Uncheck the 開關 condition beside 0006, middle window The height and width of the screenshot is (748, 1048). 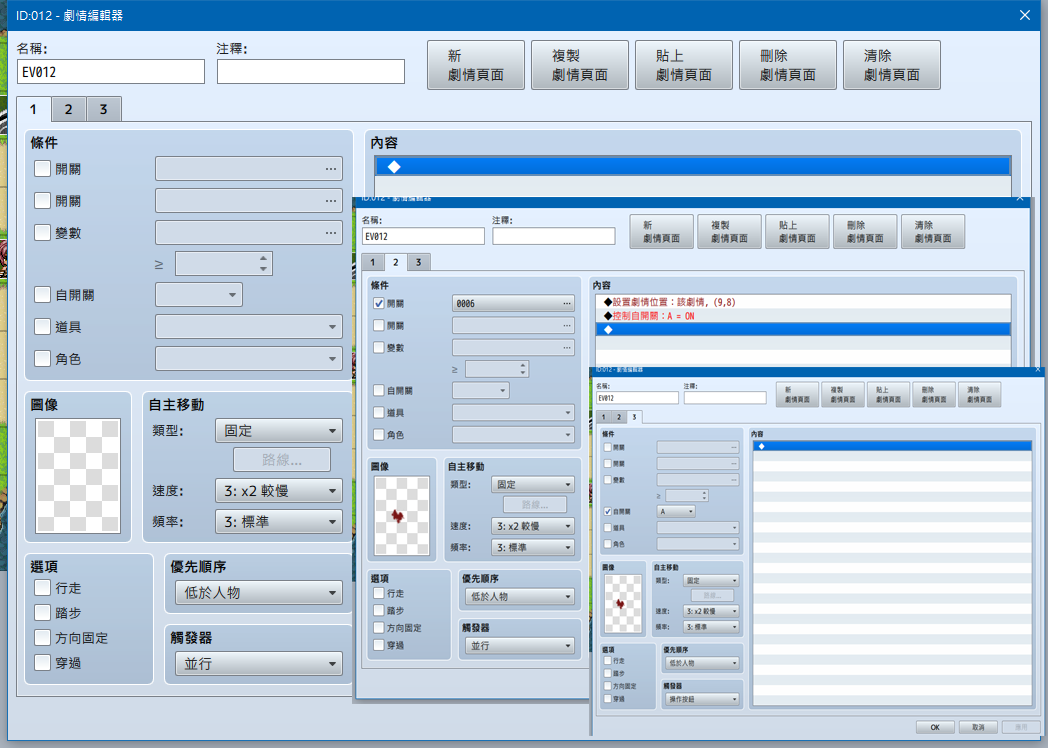click(379, 303)
